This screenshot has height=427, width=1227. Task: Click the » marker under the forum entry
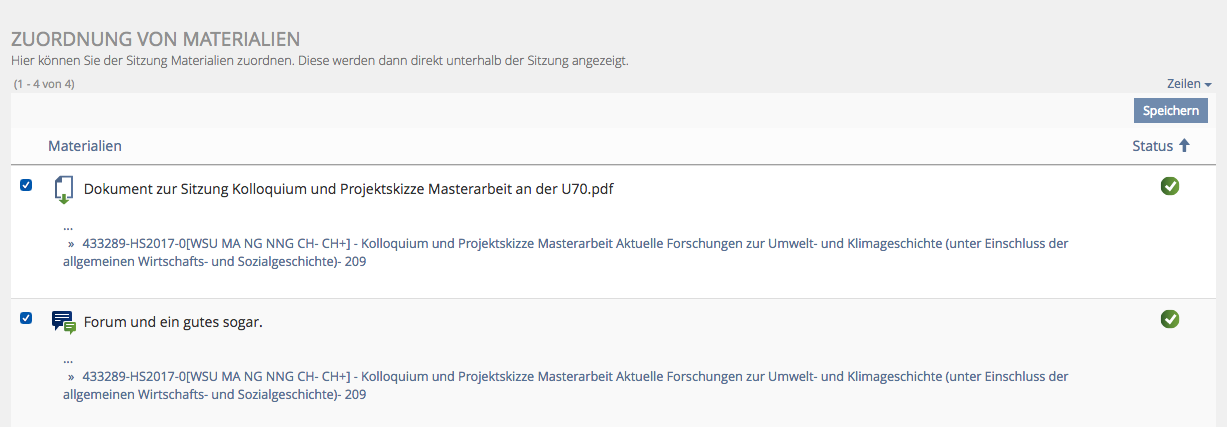click(71, 377)
